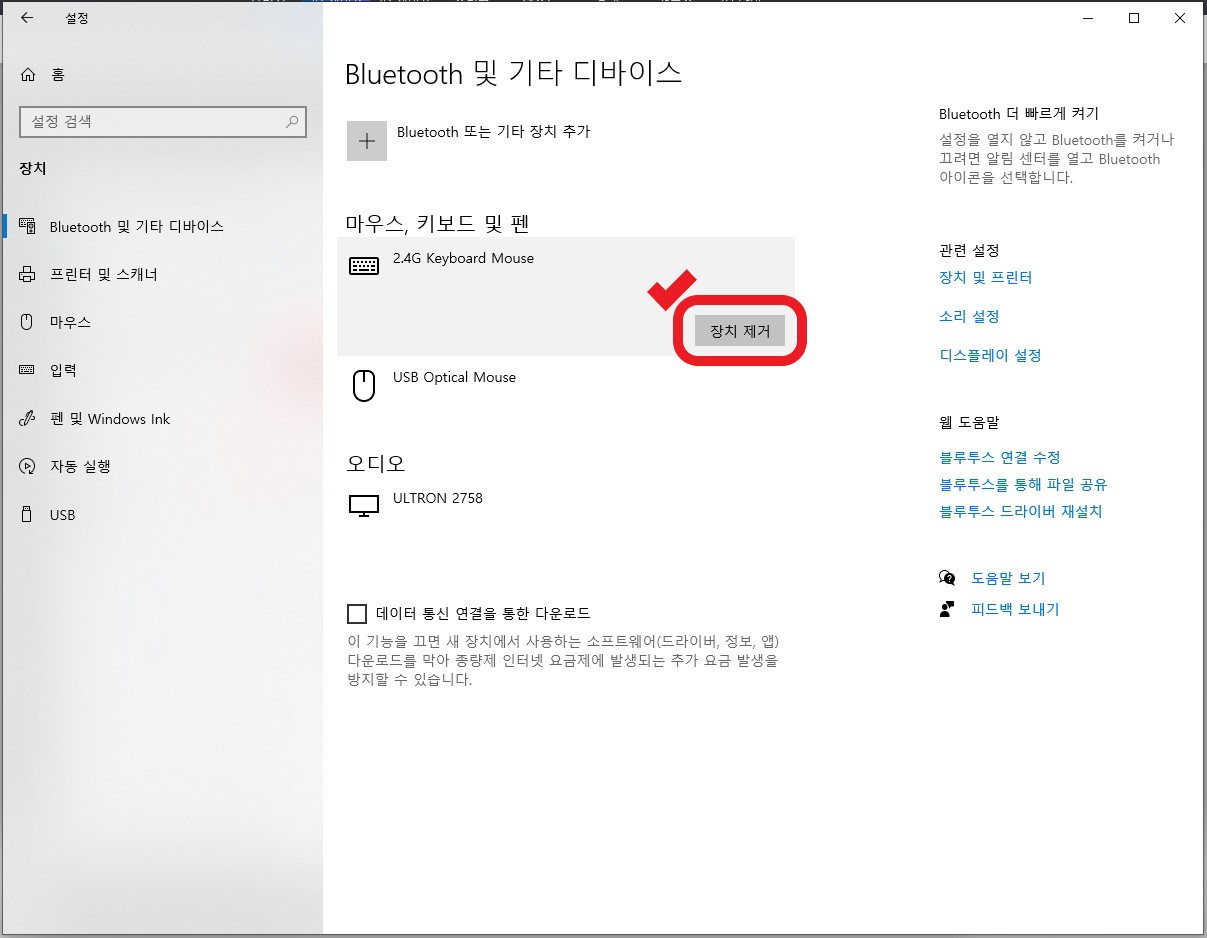The width and height of the screenshot is (1207, 938).
Task: Click Bluetooth 또는 기타 장치 추가
Action: pyautogui.click(x=493, y=131)
